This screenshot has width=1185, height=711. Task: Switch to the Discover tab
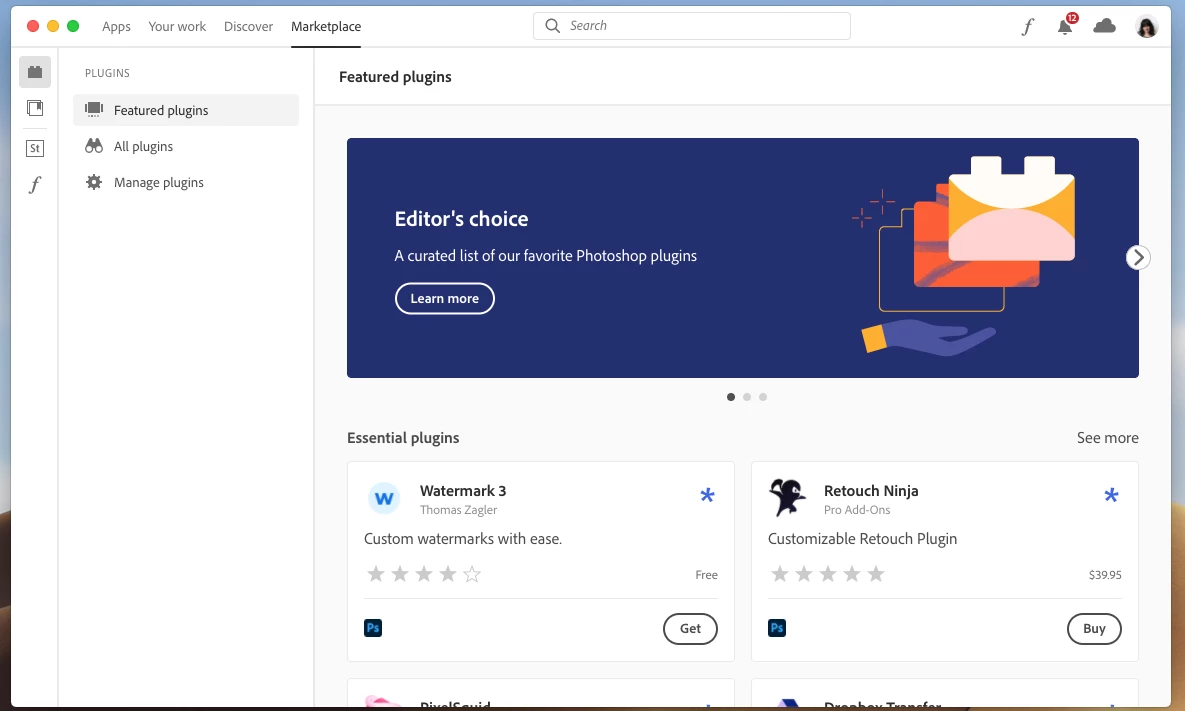(248, 26)
